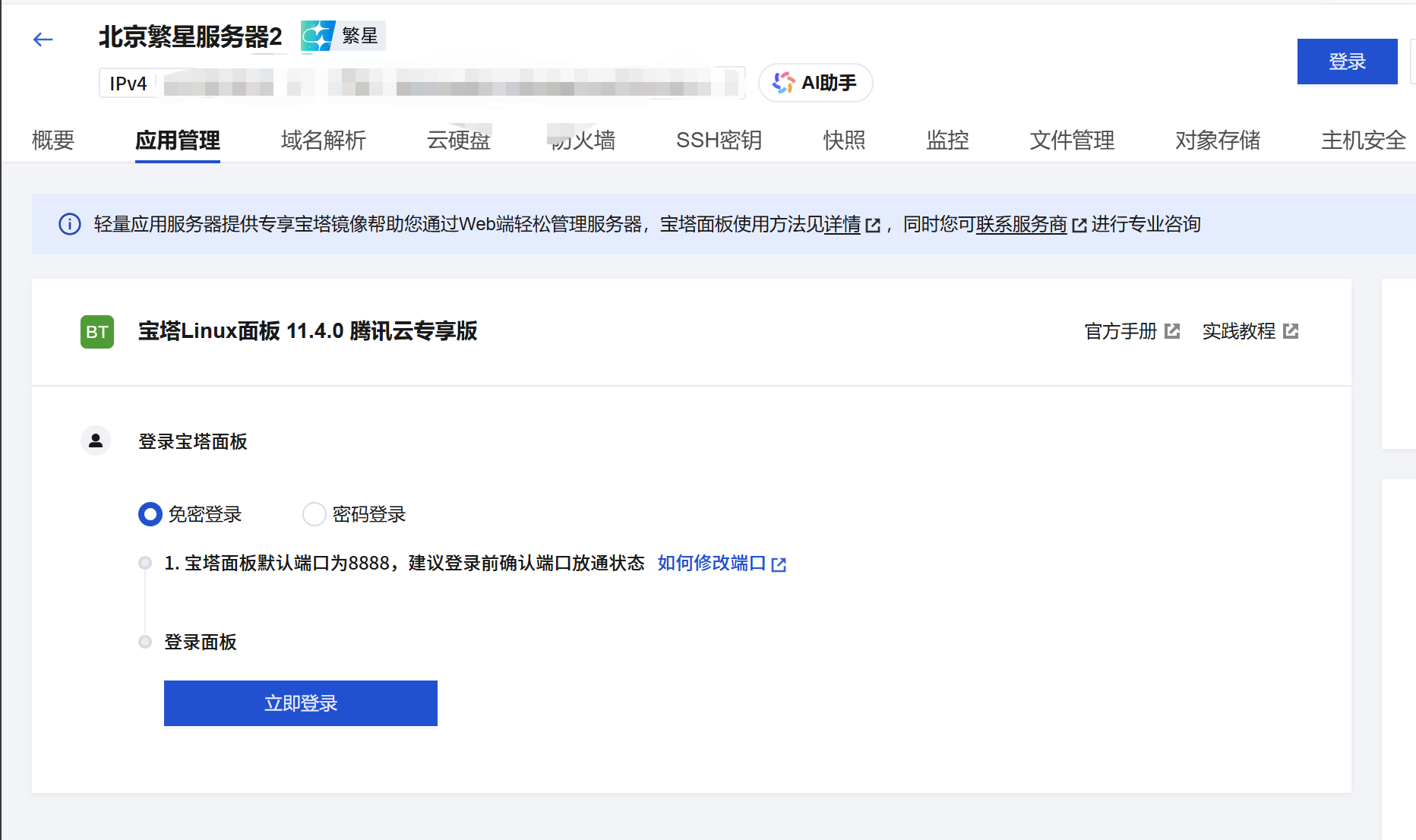Click the blue 登录 button at top
Viewport: 1416px width, 840px height.
click(x=1347, y=62)
